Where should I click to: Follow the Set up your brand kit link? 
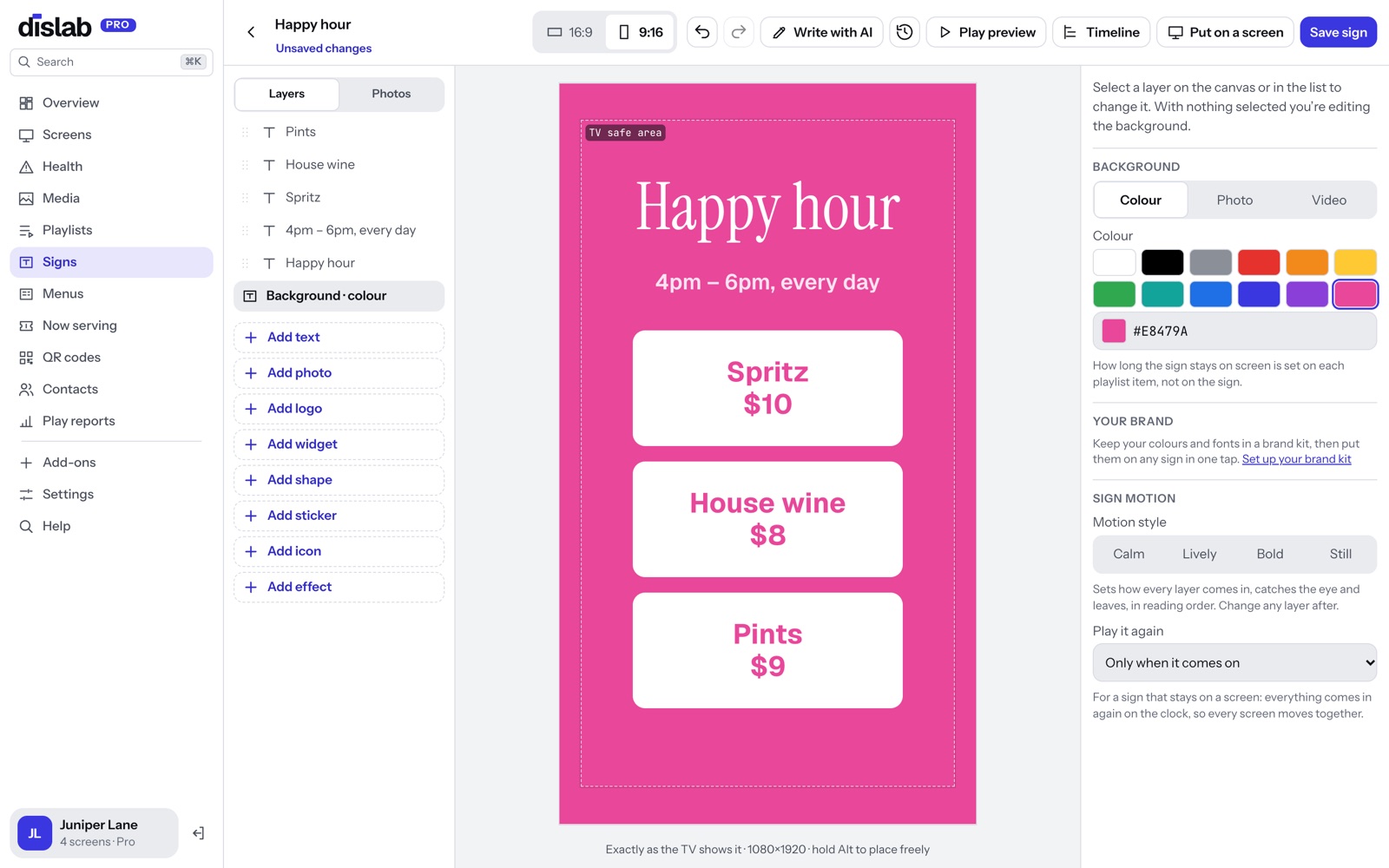coord(1296,459)
